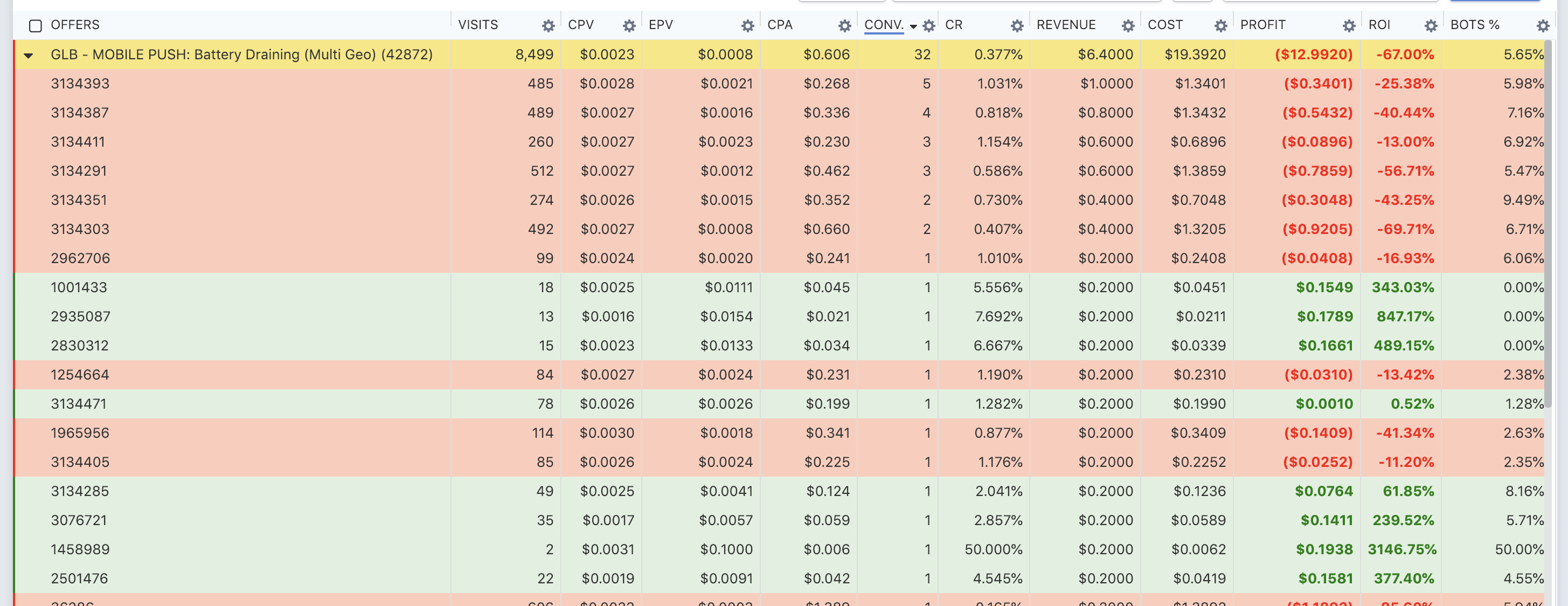This screenshot has width=1568, height=606.
Task: Open VISITS column gear settings
Action: [549, 25]
